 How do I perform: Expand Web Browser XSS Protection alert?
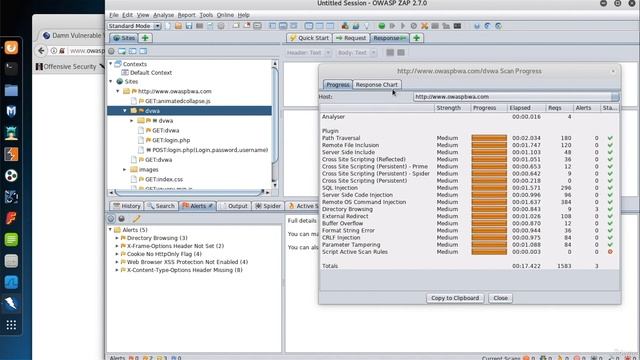(x=117, y=262)
